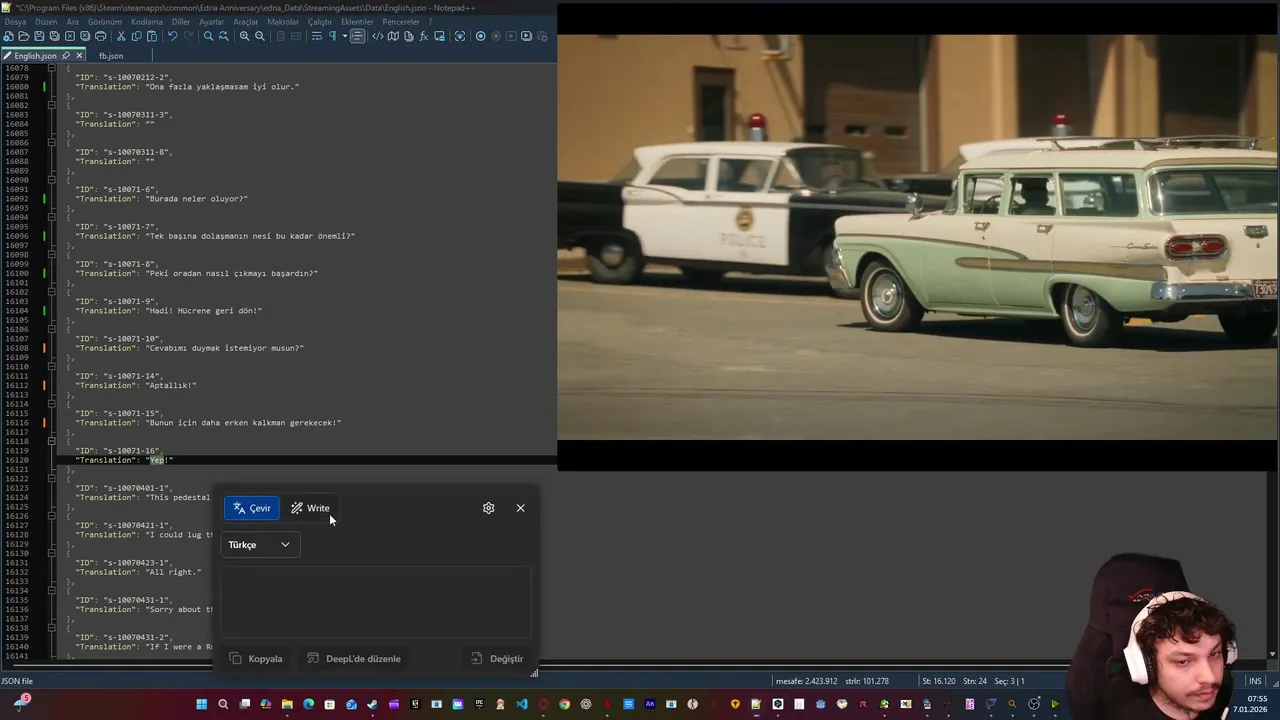
Task: Collapse the fold marker at line 16134
Action: pyautogui.click(x=52, y=591)
